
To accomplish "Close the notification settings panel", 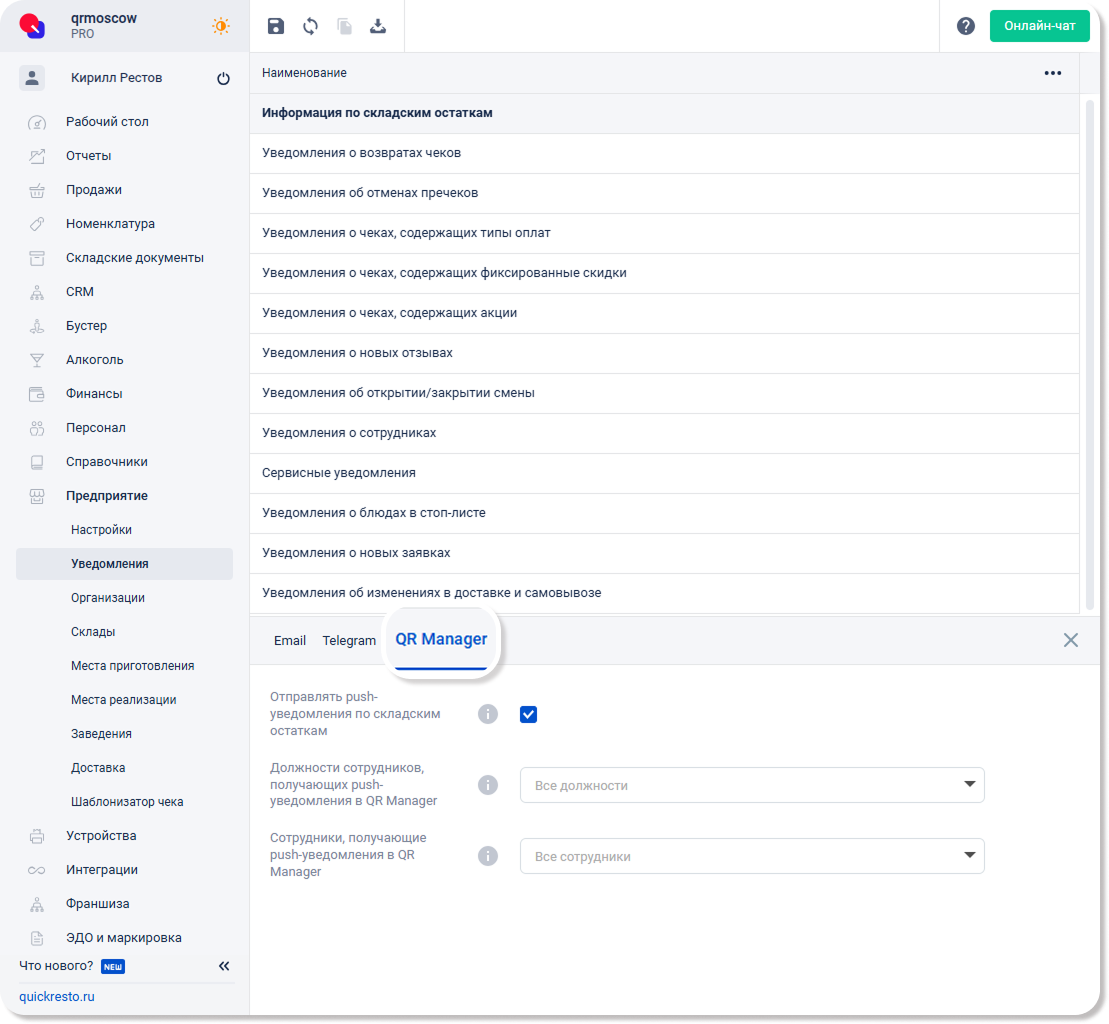I will point(1071,640).
